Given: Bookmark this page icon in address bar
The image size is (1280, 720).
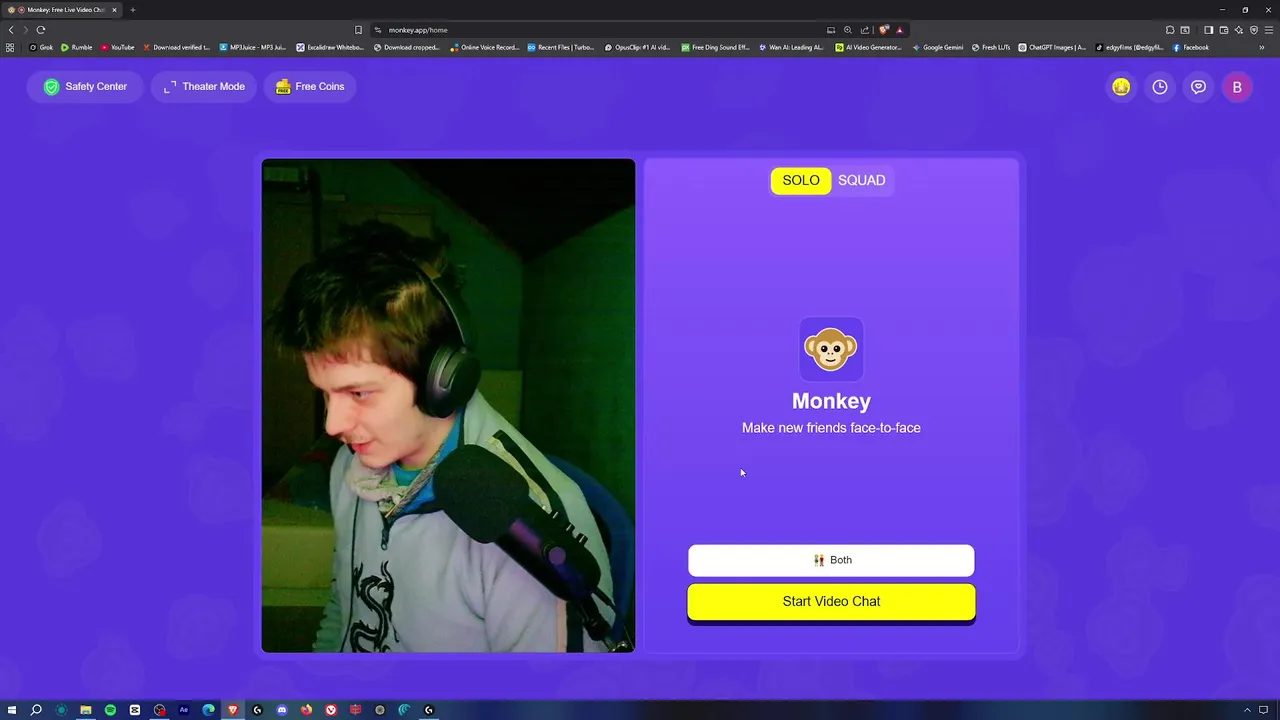Looking at the screenshot, I should [358, 30].
